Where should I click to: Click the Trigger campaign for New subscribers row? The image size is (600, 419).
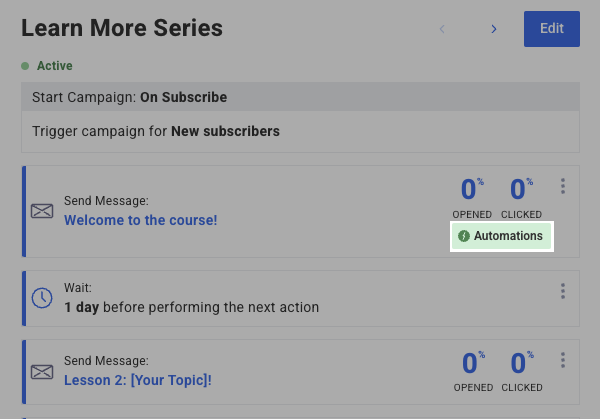coord(156,130)
